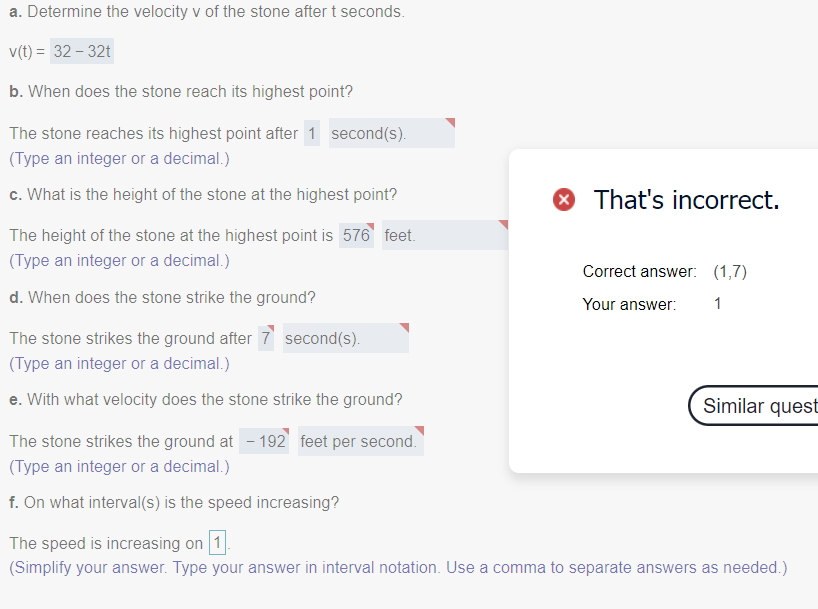
Task: Click the red marker on part b answer box
Action: coord(450,124)
